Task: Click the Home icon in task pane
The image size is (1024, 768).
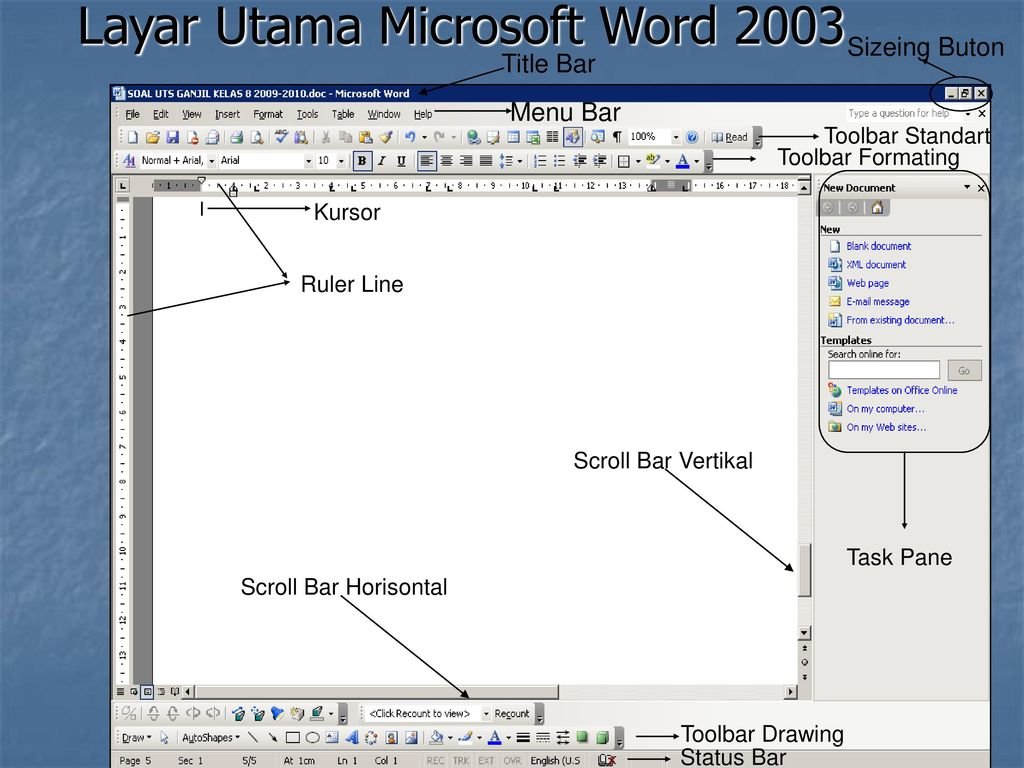Action: [877, 208]
